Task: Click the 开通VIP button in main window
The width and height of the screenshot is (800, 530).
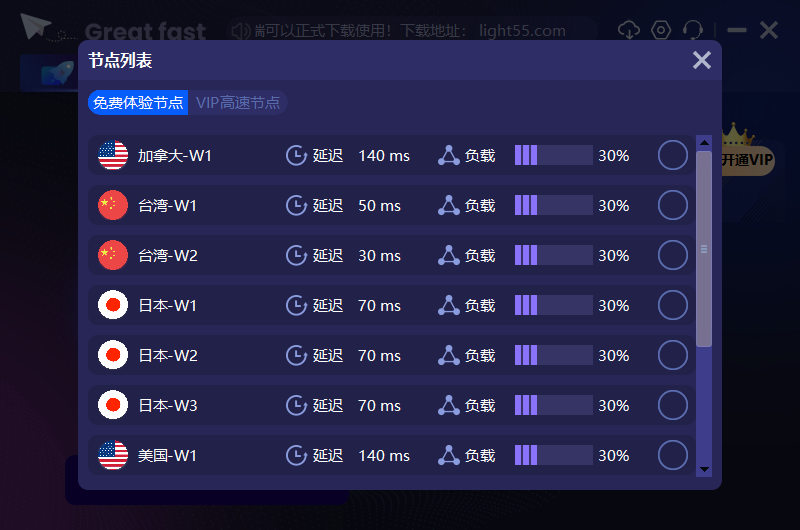Action: coord(748,160)
